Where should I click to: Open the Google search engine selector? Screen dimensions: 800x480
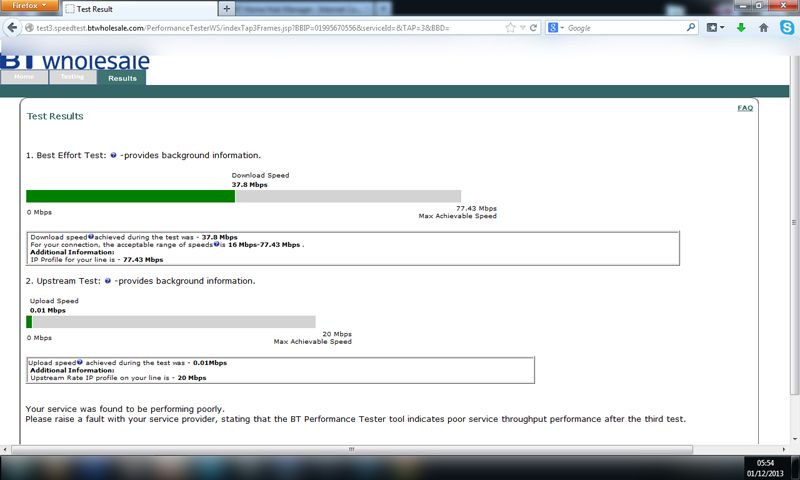click(556, 28)
